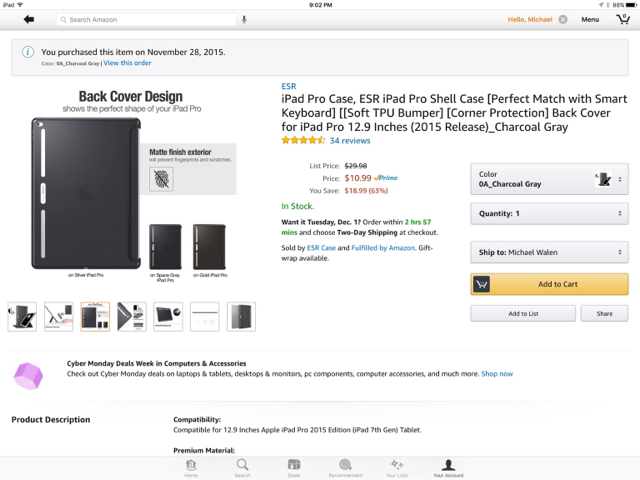640x480 pixels.
Task: Select the first product thumbnail image
Action: (x=22, y=316)
